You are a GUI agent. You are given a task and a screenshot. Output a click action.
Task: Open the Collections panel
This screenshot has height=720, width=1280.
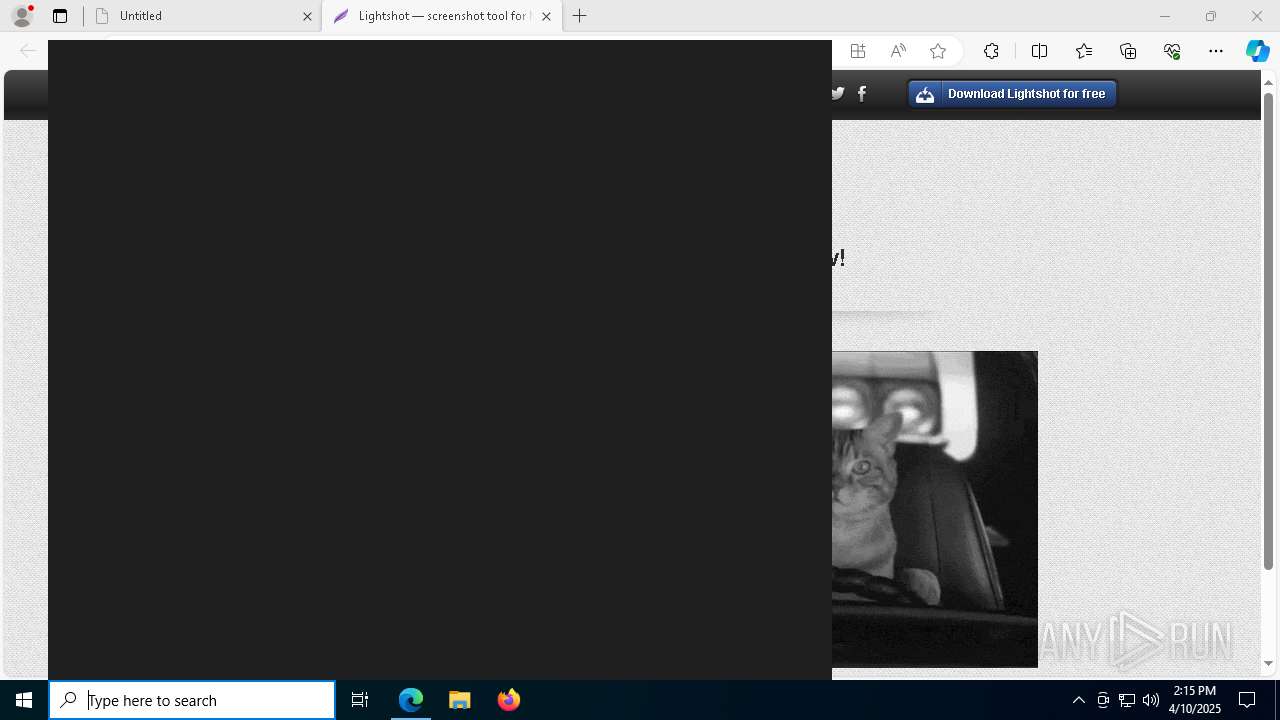click(x=1128, y=51)
